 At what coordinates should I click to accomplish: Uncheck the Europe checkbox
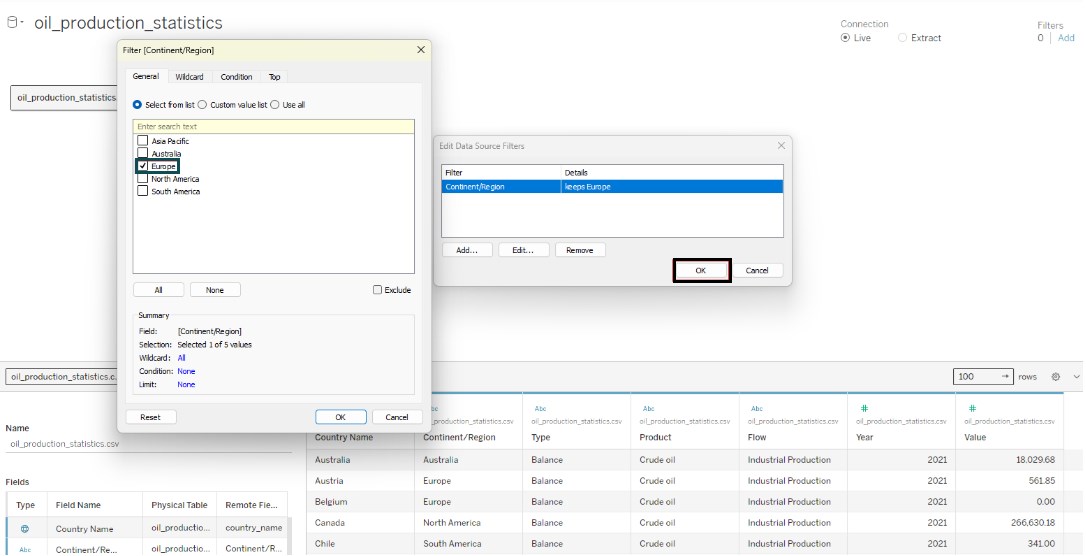tap(143, 166)
